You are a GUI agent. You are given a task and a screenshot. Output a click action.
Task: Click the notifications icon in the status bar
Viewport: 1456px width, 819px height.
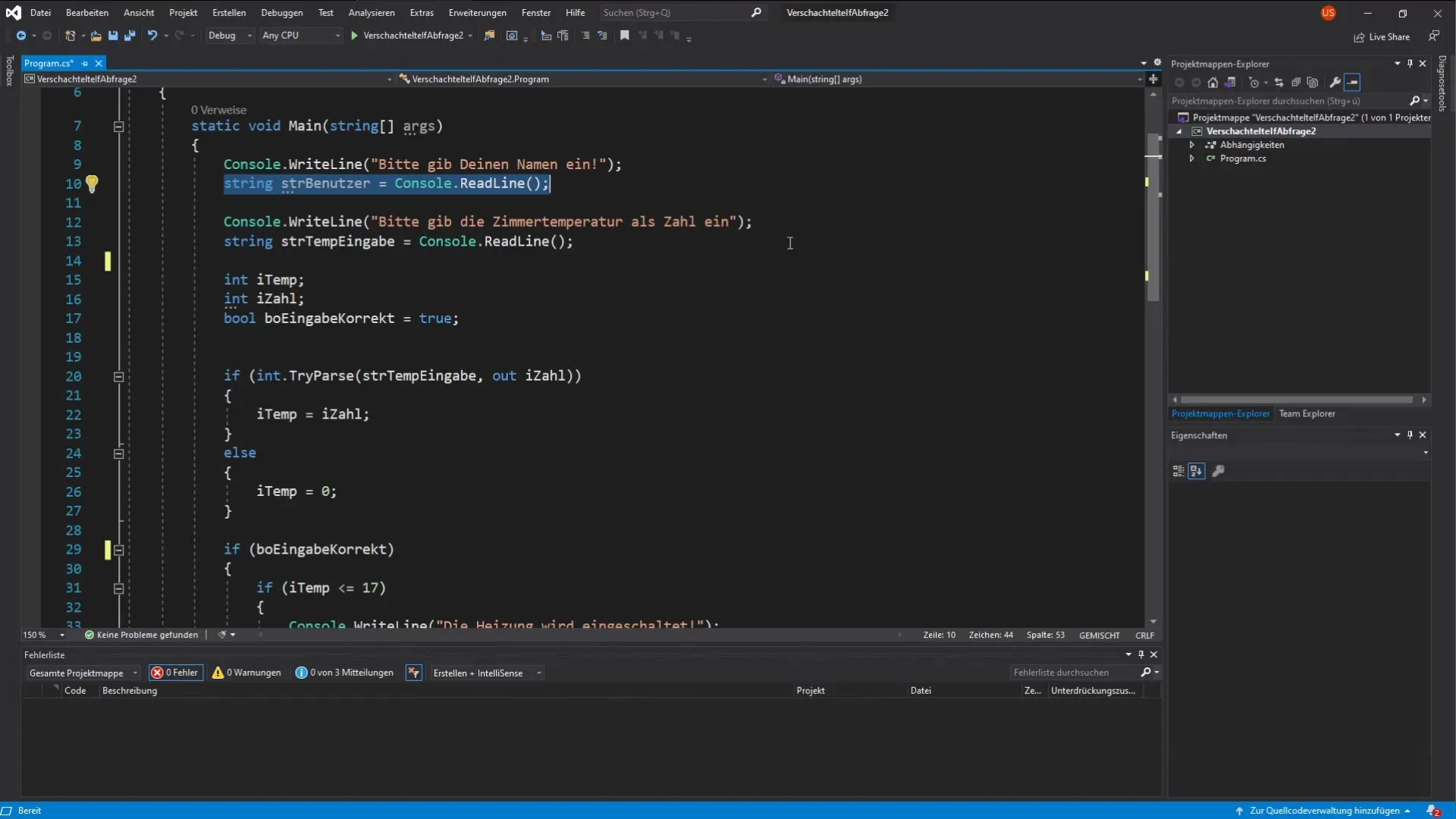tap(1432, 811)
